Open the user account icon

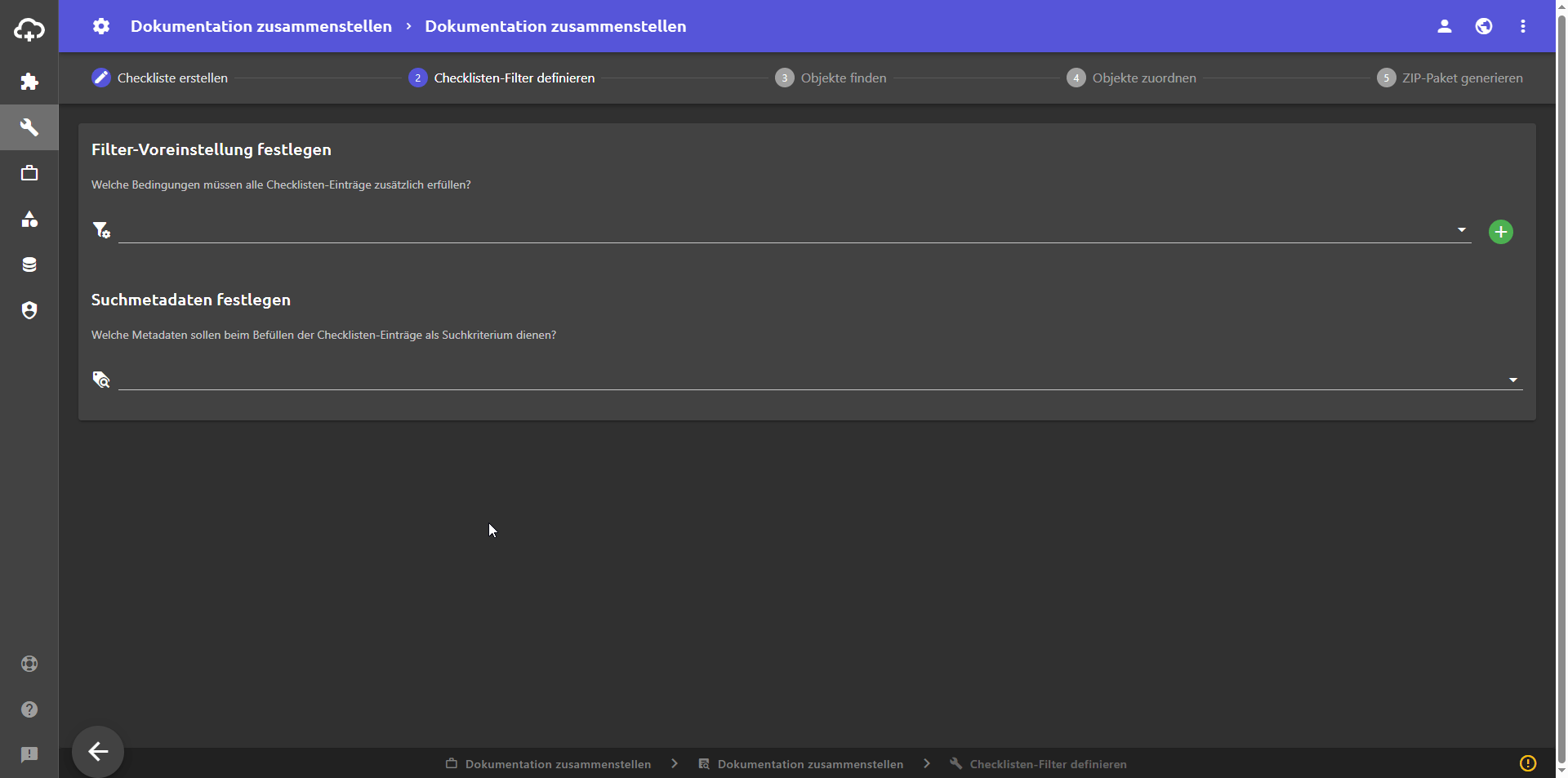point(1444,26)
